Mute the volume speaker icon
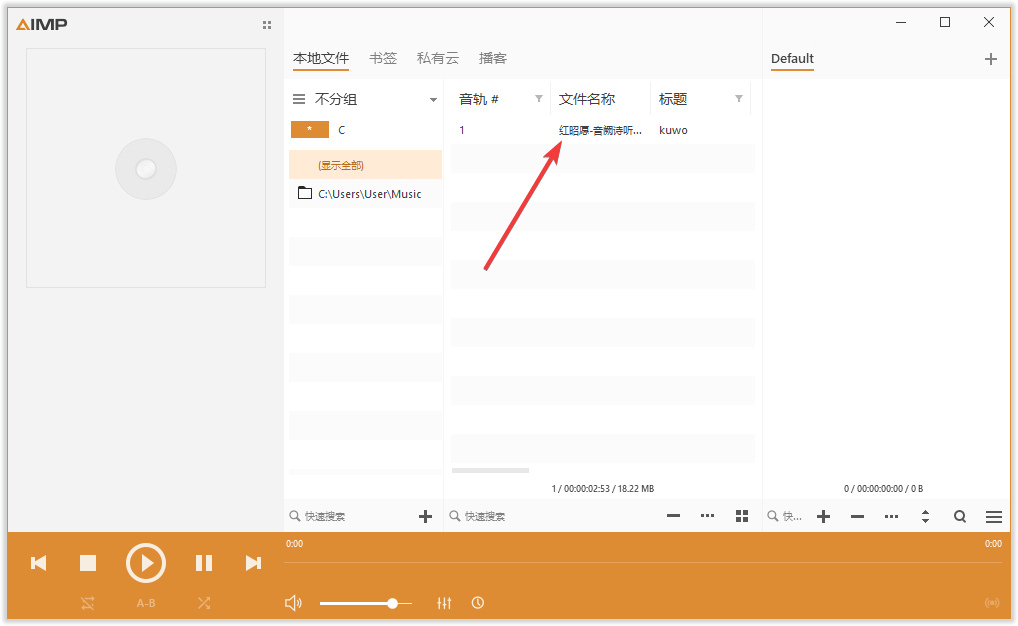The image size is (1018, 626). click(x=293, y=602)
